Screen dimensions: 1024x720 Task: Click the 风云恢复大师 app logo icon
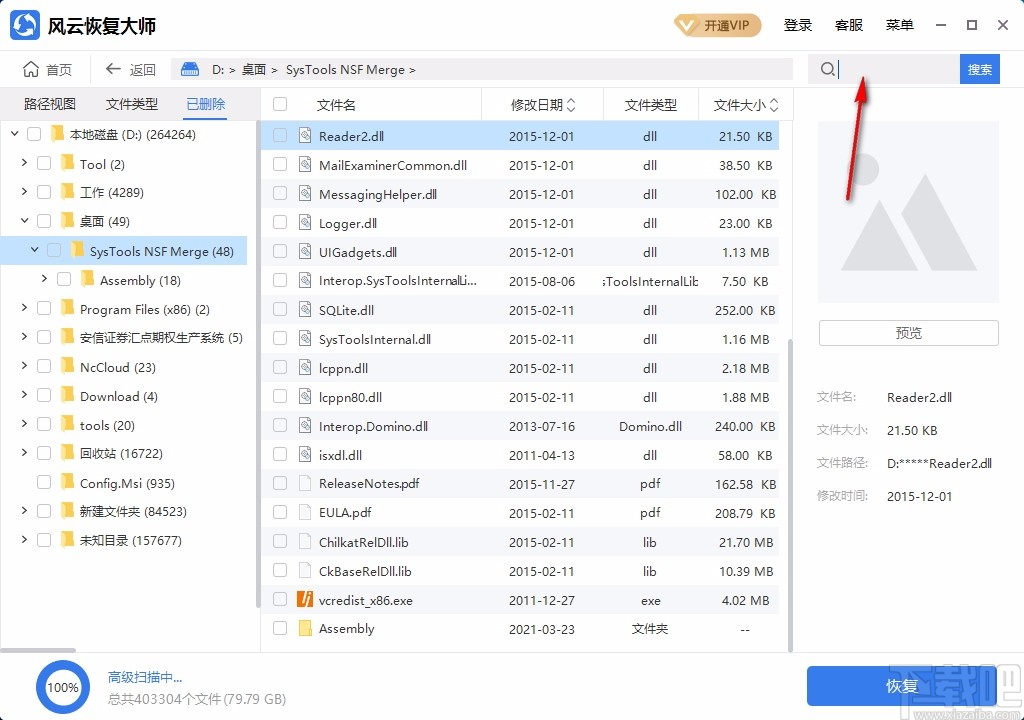tap(25, 25)
